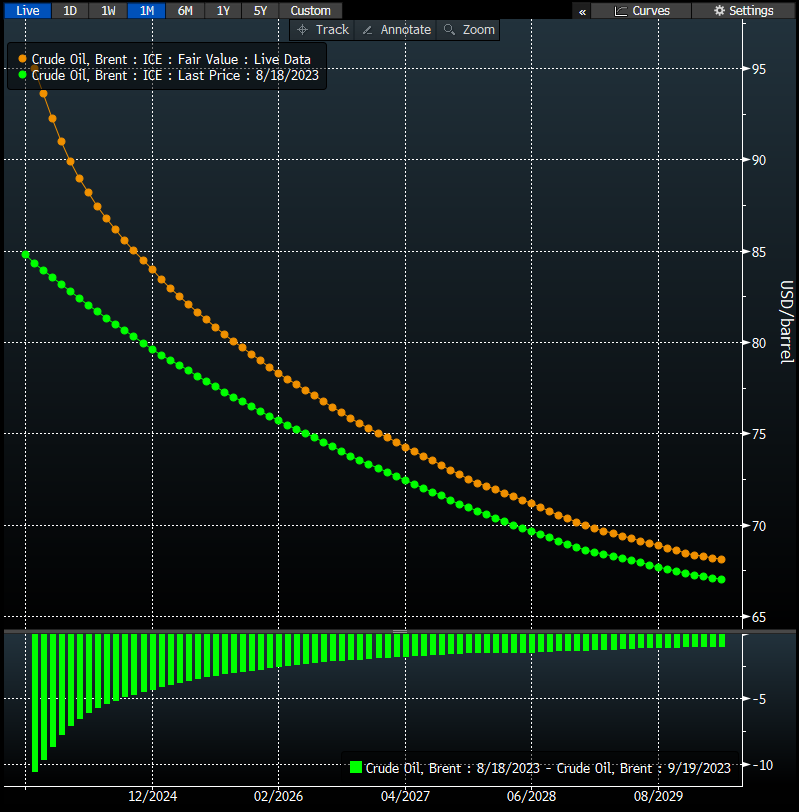Select the spread series legend label
The height and width of the screenshot is (812, 799).
coord(548,768)
